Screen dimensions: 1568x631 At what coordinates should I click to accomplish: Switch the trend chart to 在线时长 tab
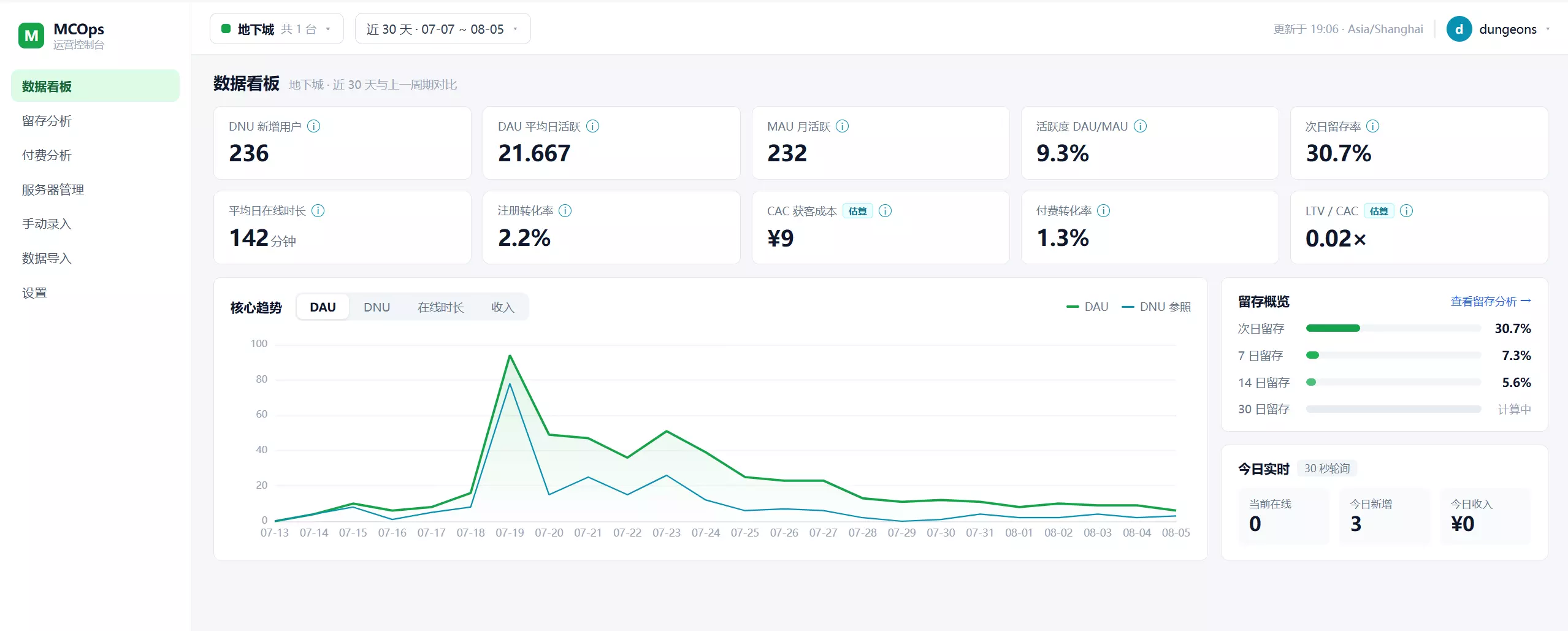(440, 307)
